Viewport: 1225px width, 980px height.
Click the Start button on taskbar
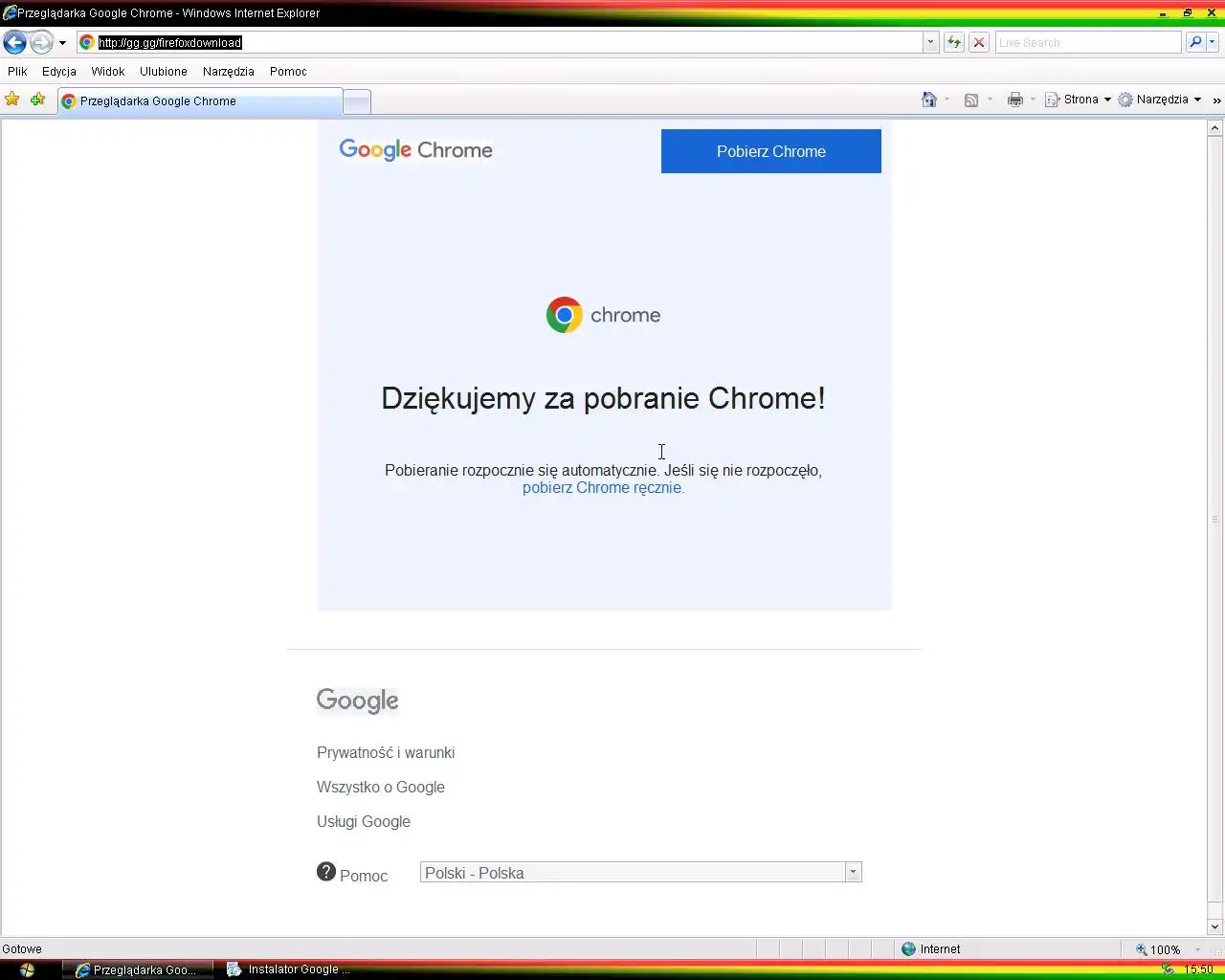27,969
